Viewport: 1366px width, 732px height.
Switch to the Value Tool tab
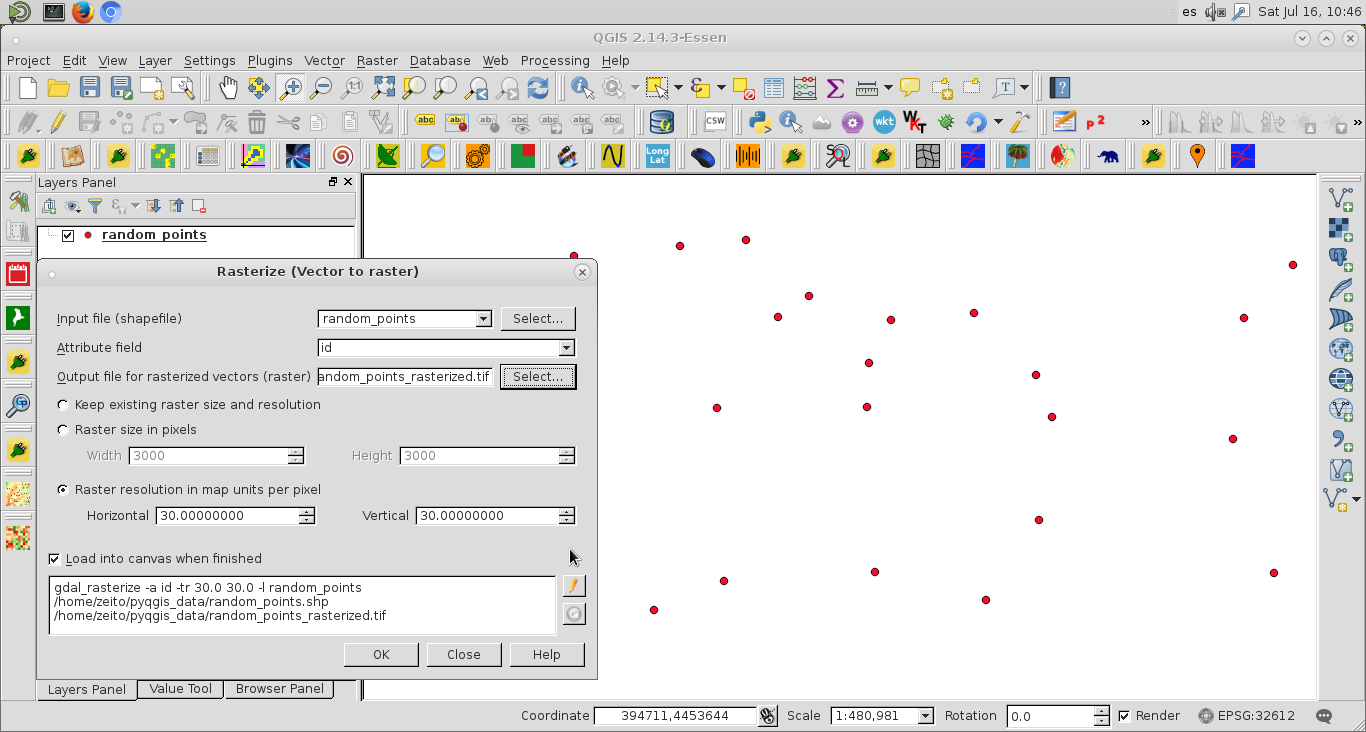point(181,689)
